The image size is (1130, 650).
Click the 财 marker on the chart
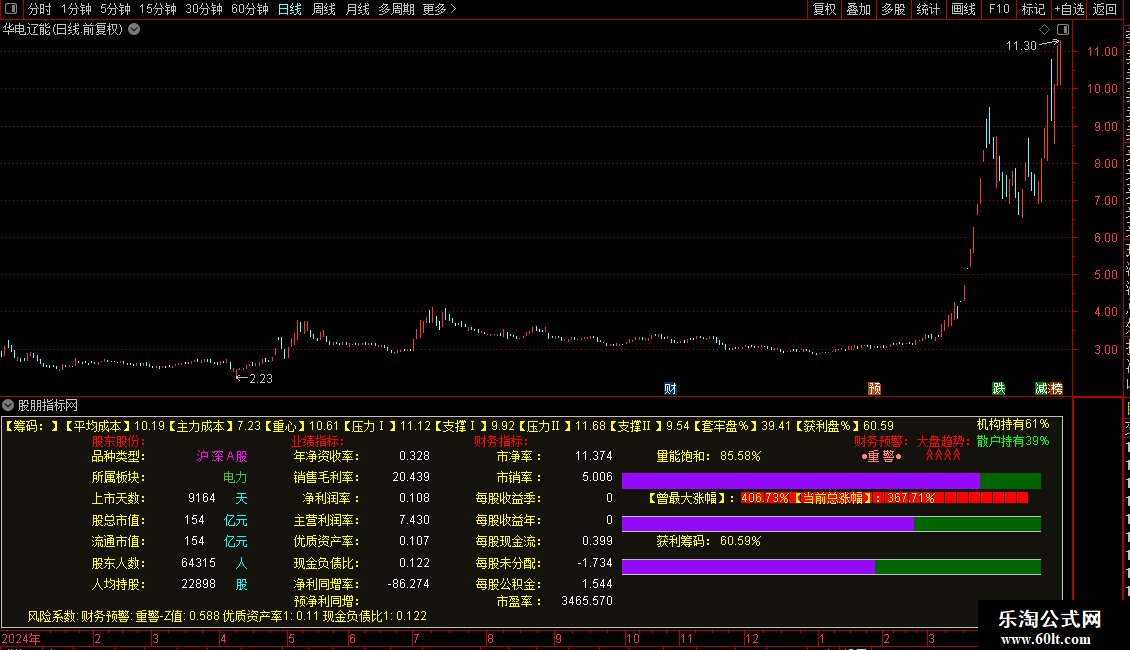670,388
